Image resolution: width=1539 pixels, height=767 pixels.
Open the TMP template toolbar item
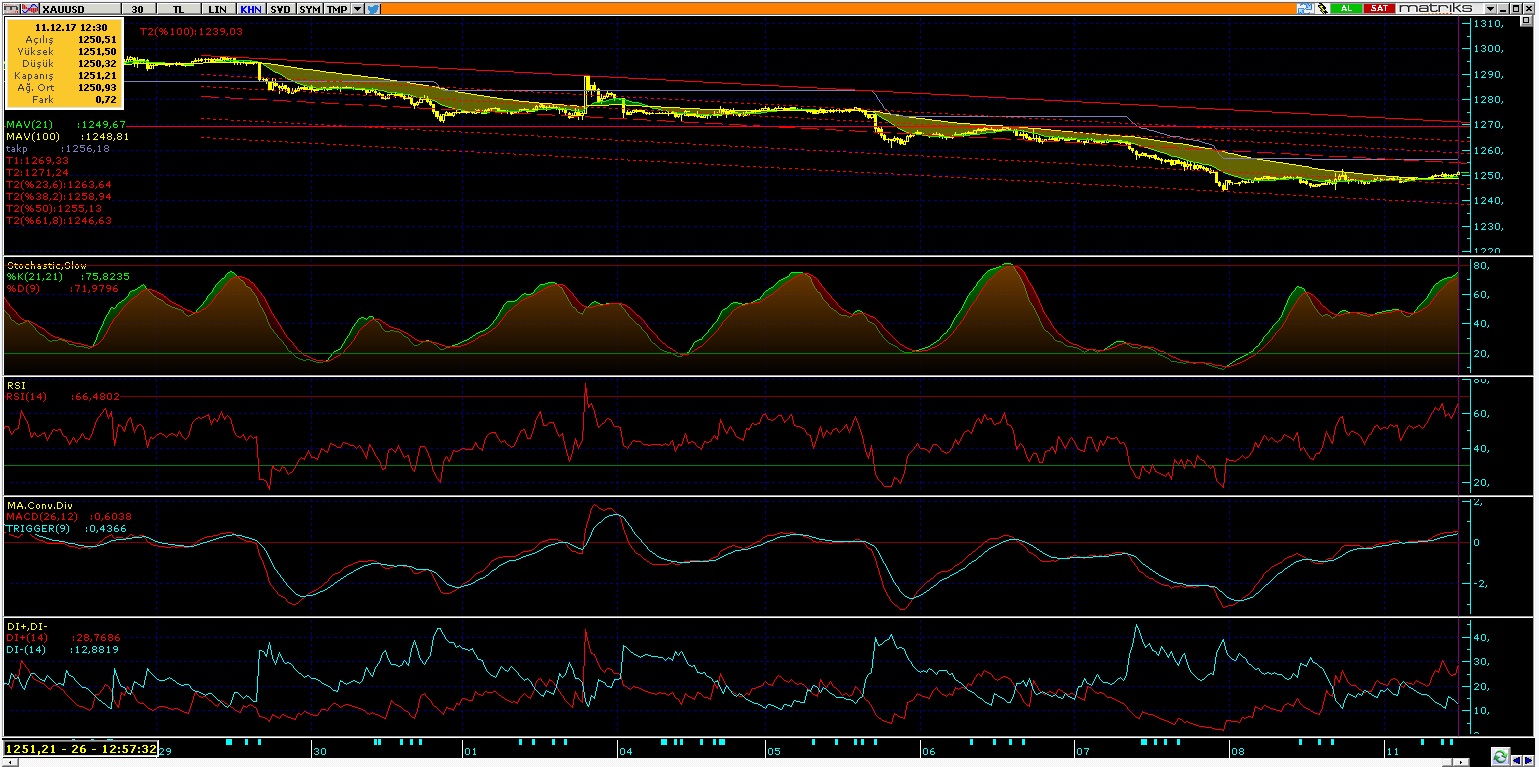[x=337, y=8]
